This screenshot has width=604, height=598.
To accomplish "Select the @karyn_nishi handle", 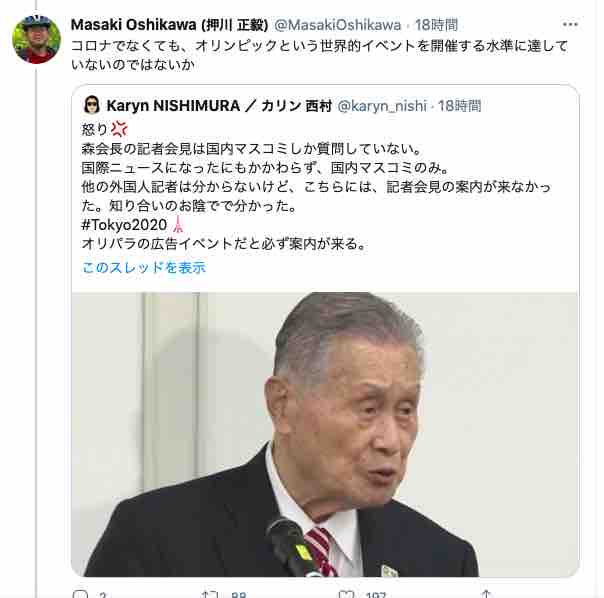I will 382,106.
